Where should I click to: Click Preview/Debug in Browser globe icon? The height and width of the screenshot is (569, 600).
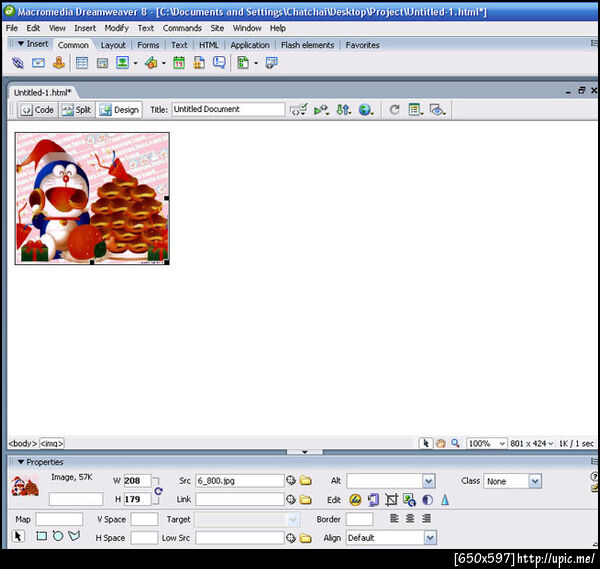click(366, 110)
